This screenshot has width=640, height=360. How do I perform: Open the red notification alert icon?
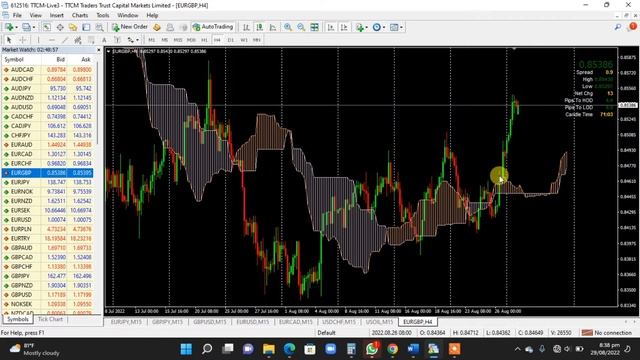(x=632, y=26)
